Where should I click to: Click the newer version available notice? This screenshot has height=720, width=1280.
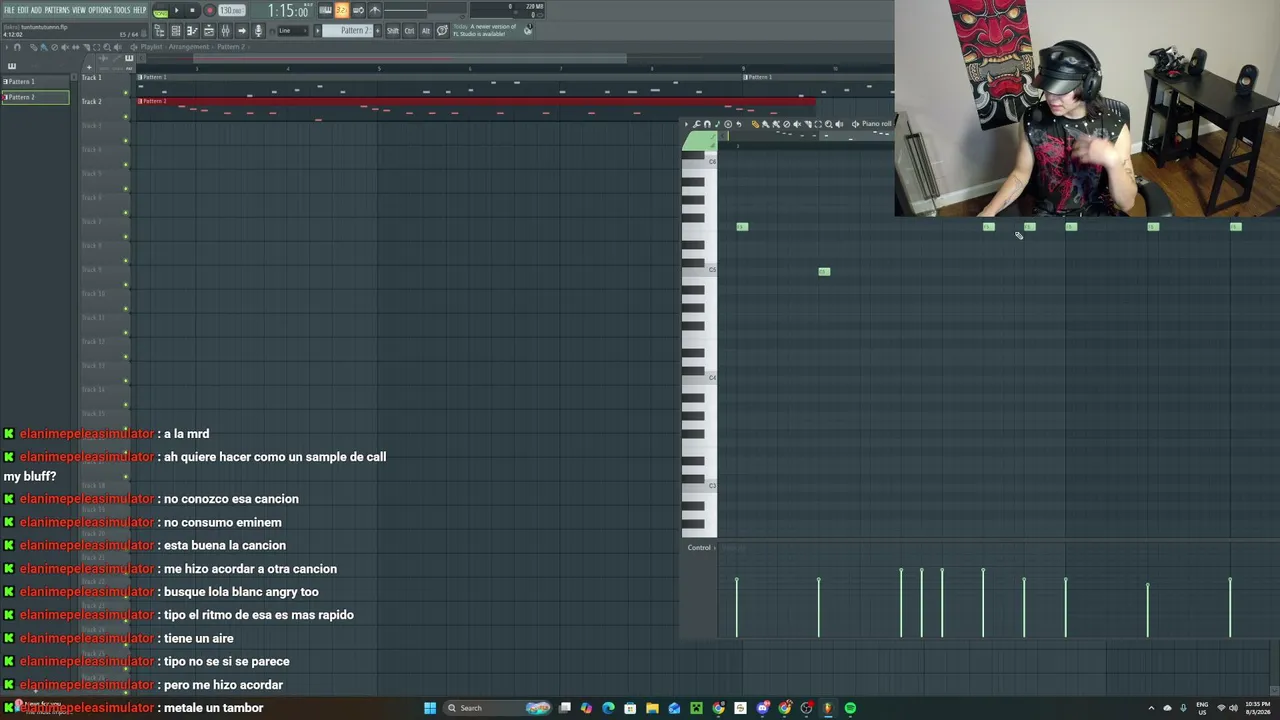[485, 31]
